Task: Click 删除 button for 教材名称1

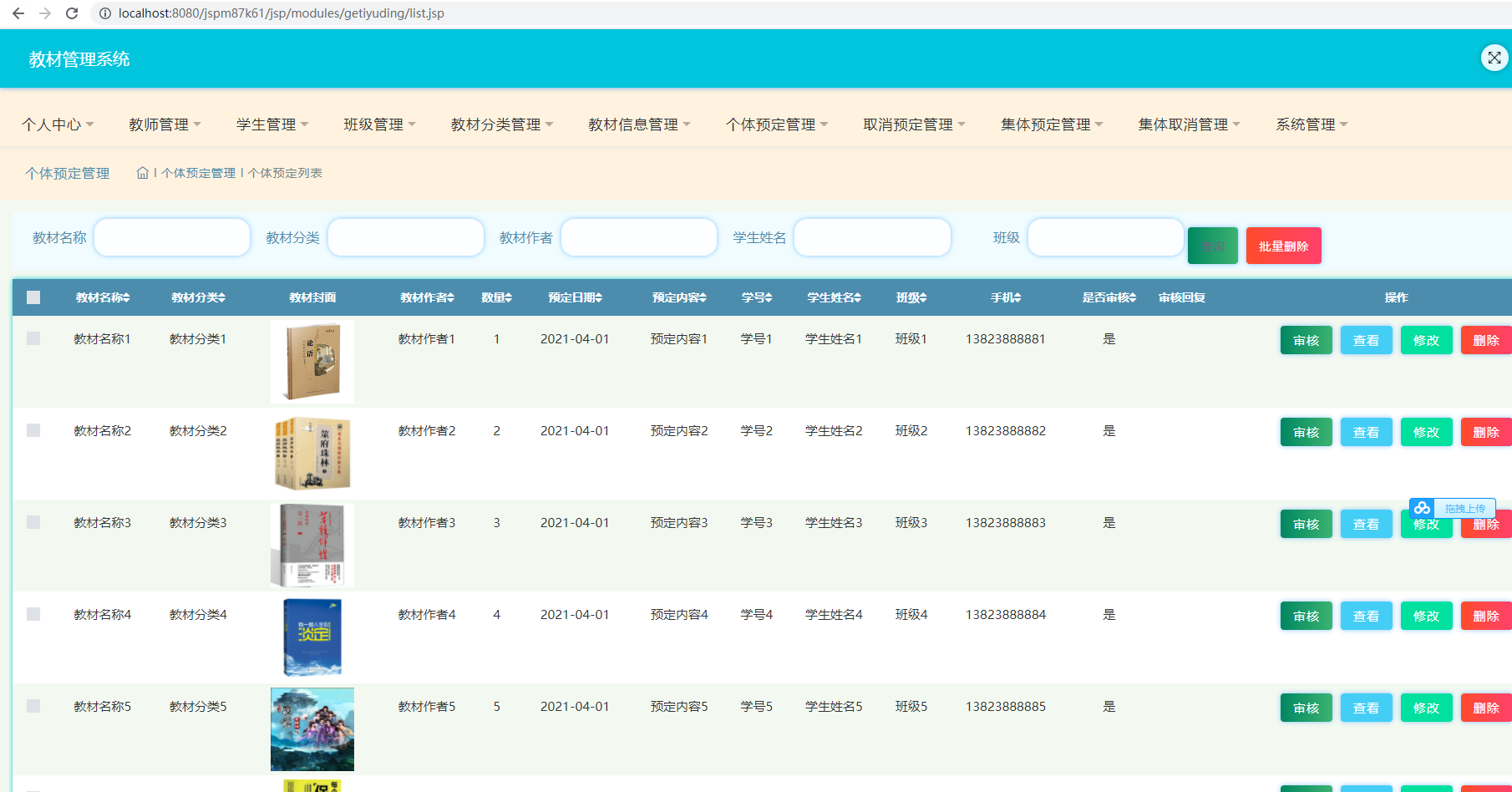Action: (x=1486, y=340)
